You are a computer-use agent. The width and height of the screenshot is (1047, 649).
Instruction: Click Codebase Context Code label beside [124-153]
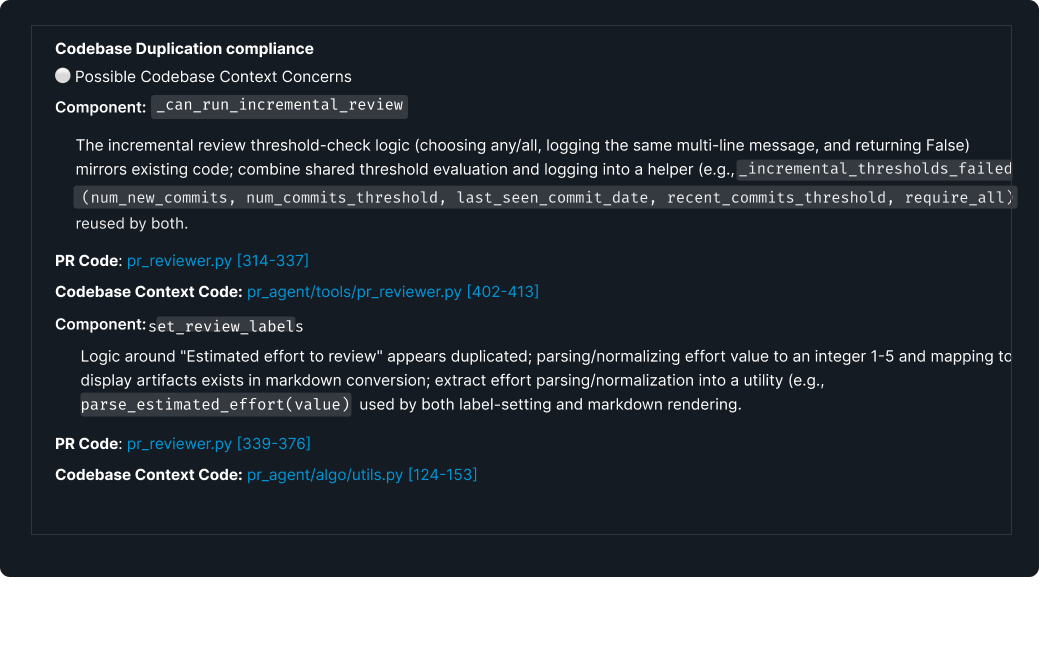[148, 475]
